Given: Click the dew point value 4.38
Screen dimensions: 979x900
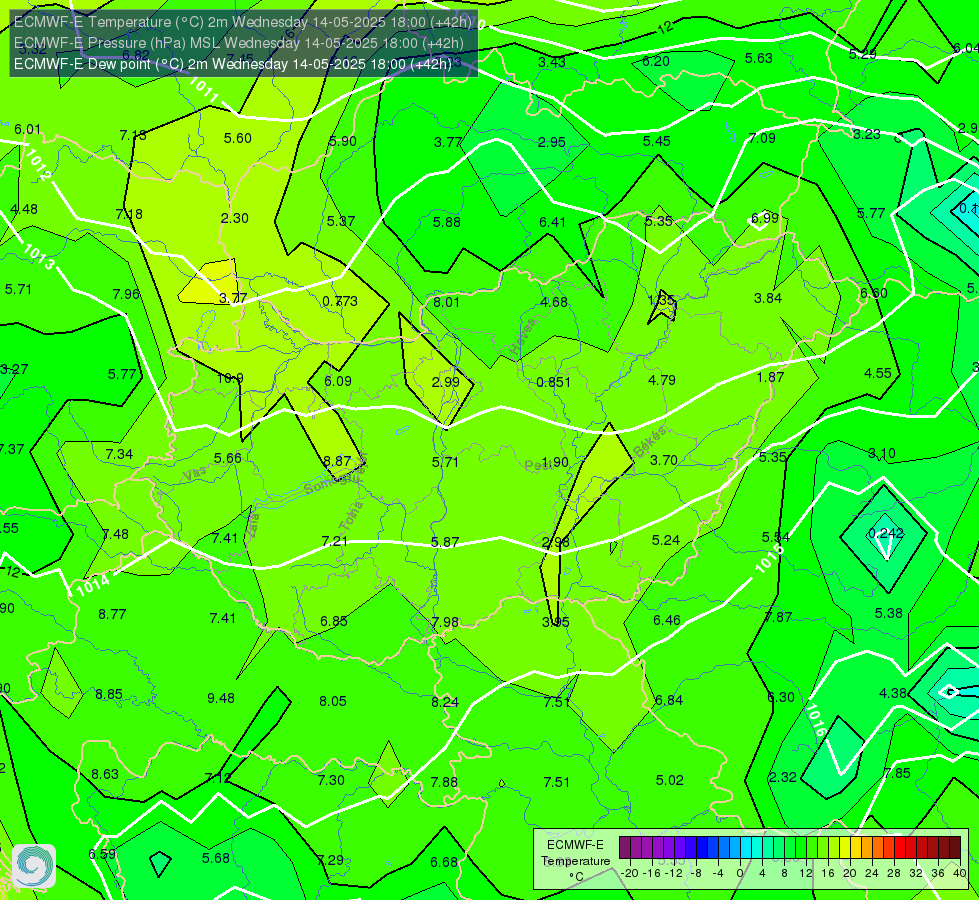Looking at the screenshot, I should (x=893, y=693).
